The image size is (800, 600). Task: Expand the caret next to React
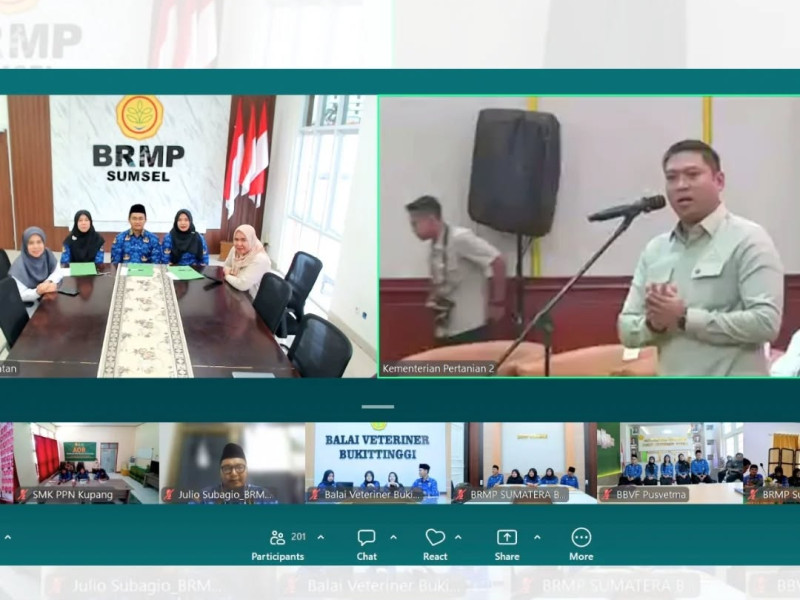tap(458, 537)
